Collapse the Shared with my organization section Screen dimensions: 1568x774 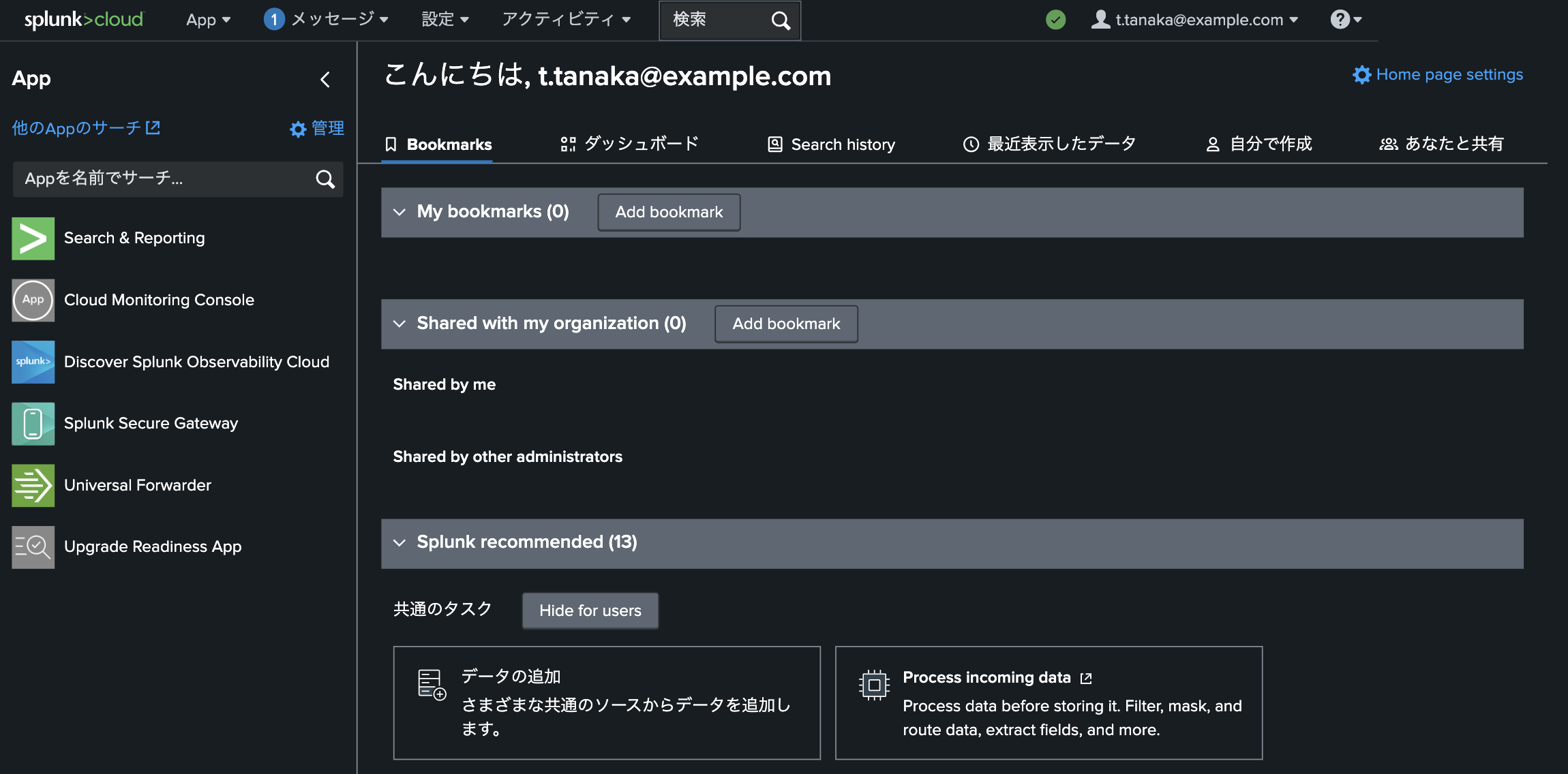399,324
